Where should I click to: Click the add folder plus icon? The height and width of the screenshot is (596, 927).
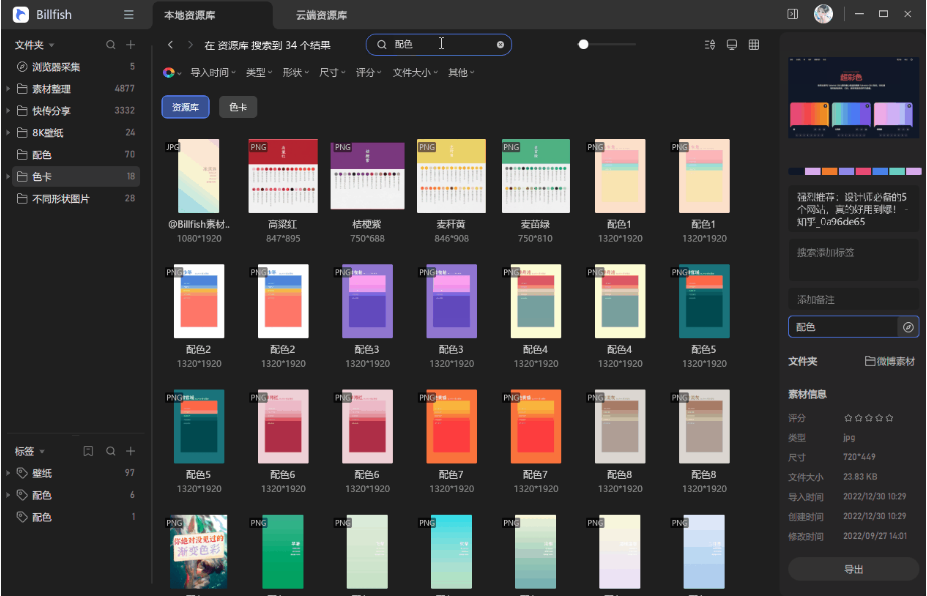pyautogui.click(x=130, y=45)
